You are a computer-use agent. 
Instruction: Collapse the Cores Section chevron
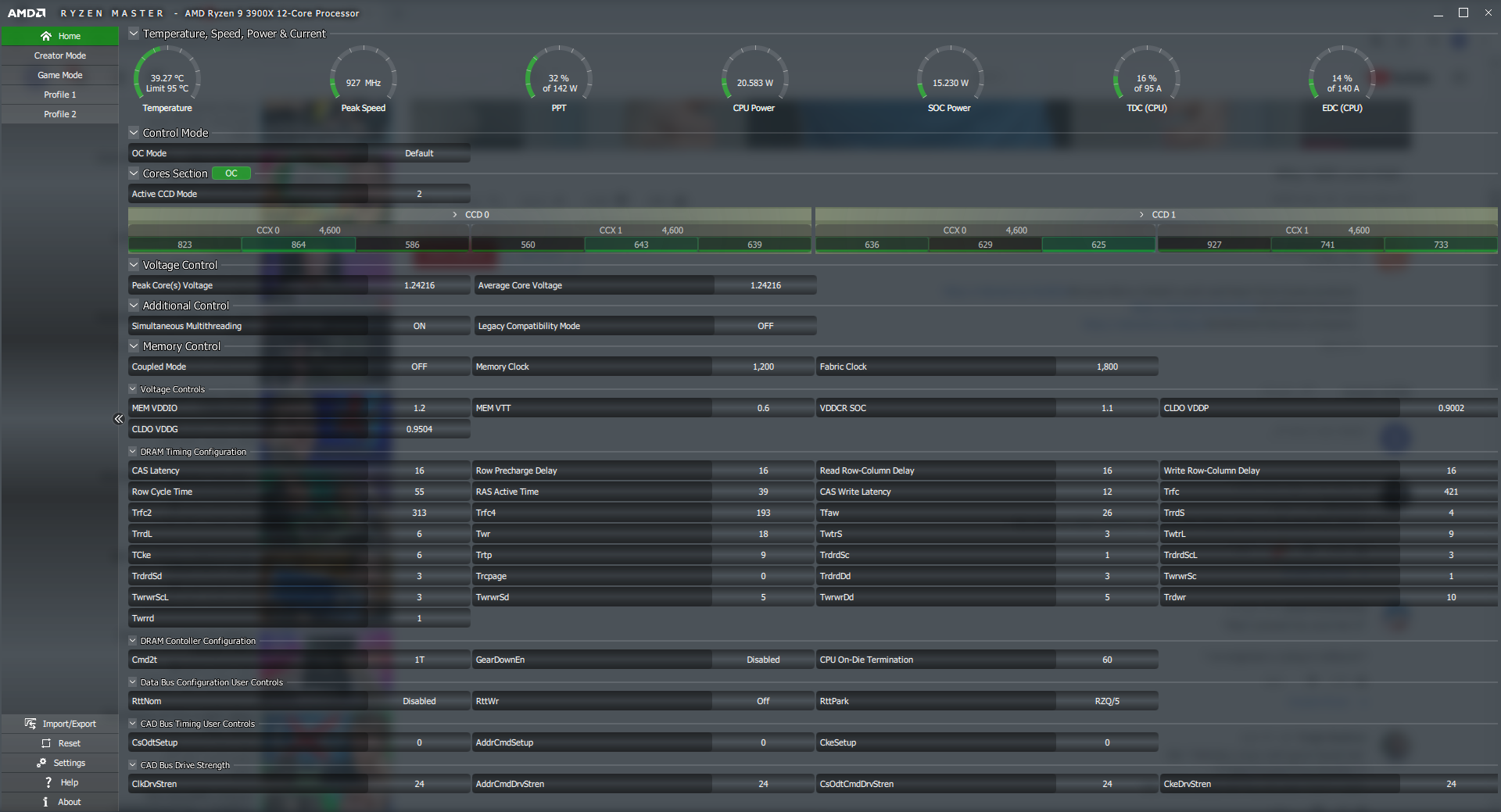pyautogui.click(x=134, y=173)
